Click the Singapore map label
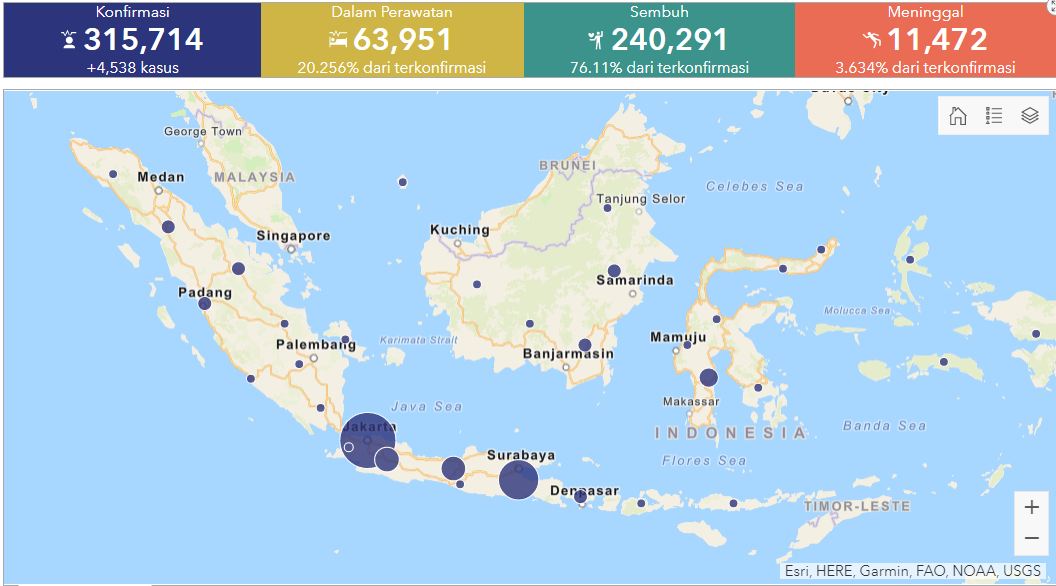 pyautogui.click(x=294, y=236)
